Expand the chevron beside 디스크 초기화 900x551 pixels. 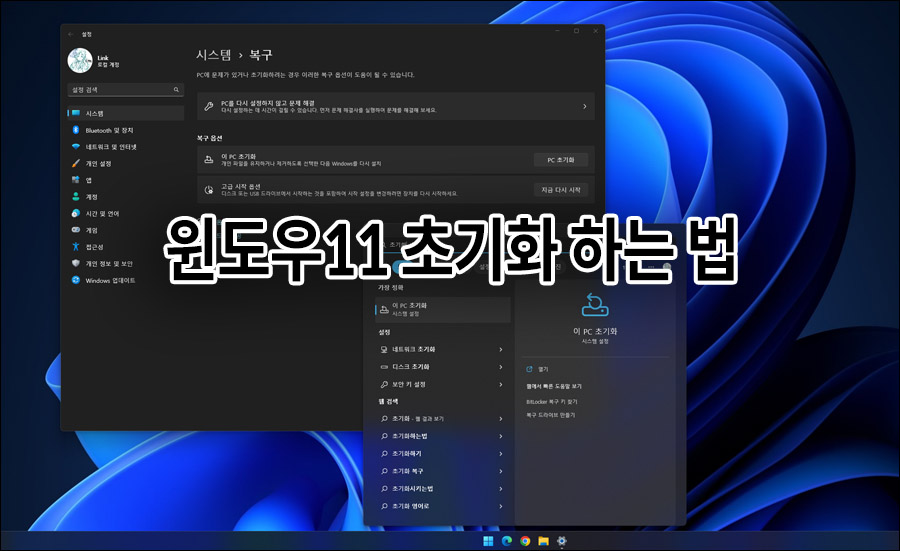(x=501, y=367)
